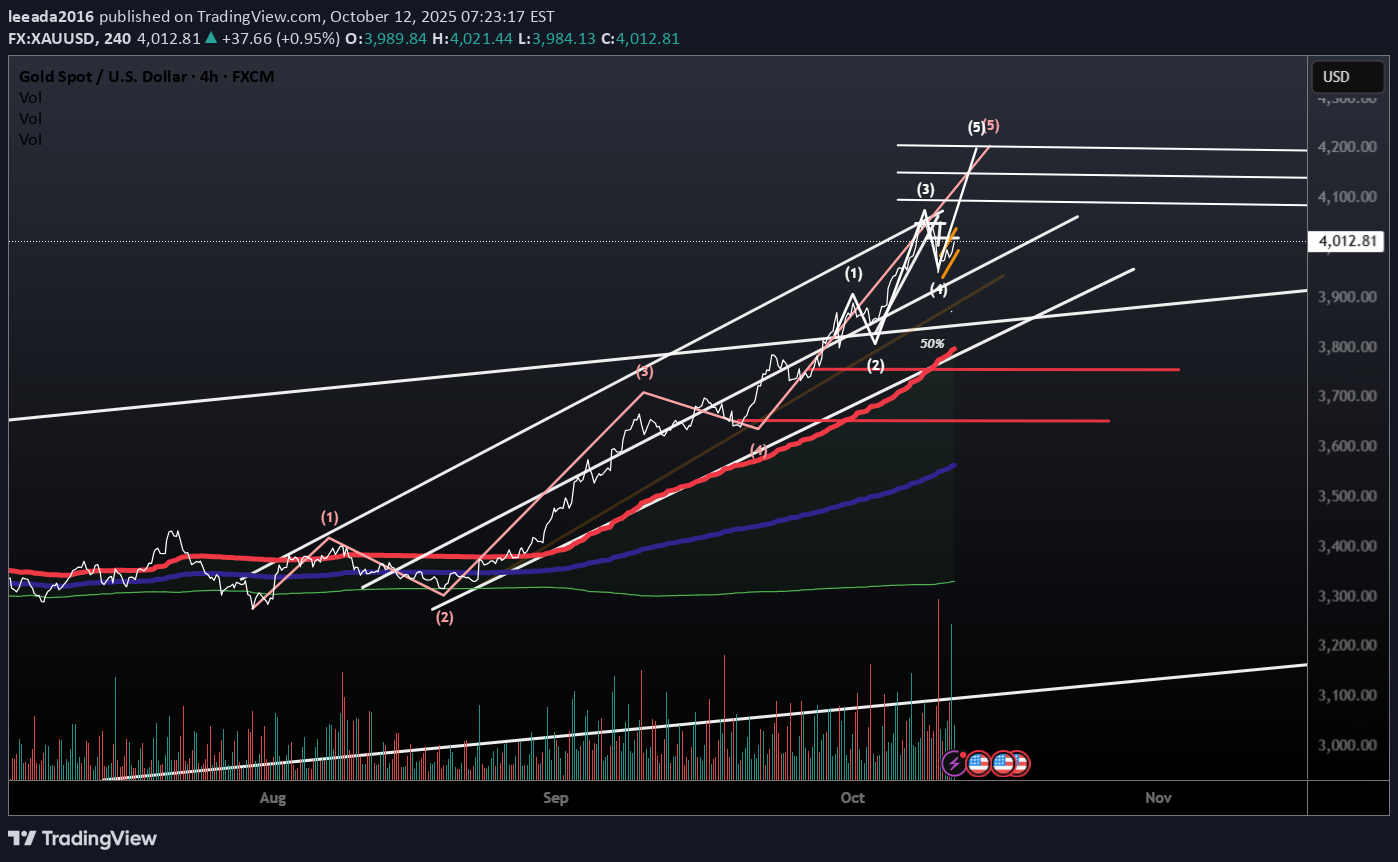Select the white (5) wave label
The image size is (1398, 862).
click(976, 127)
